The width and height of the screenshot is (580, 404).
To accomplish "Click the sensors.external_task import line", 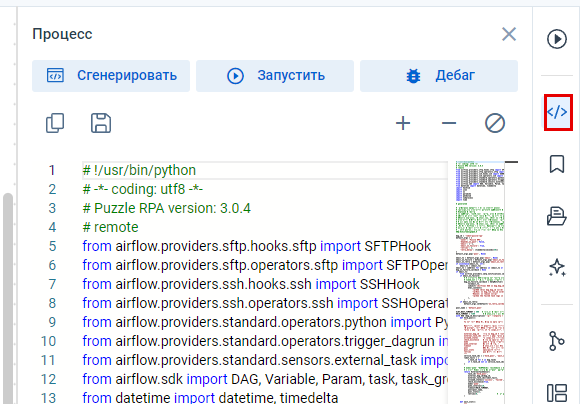I will (264, 360).
